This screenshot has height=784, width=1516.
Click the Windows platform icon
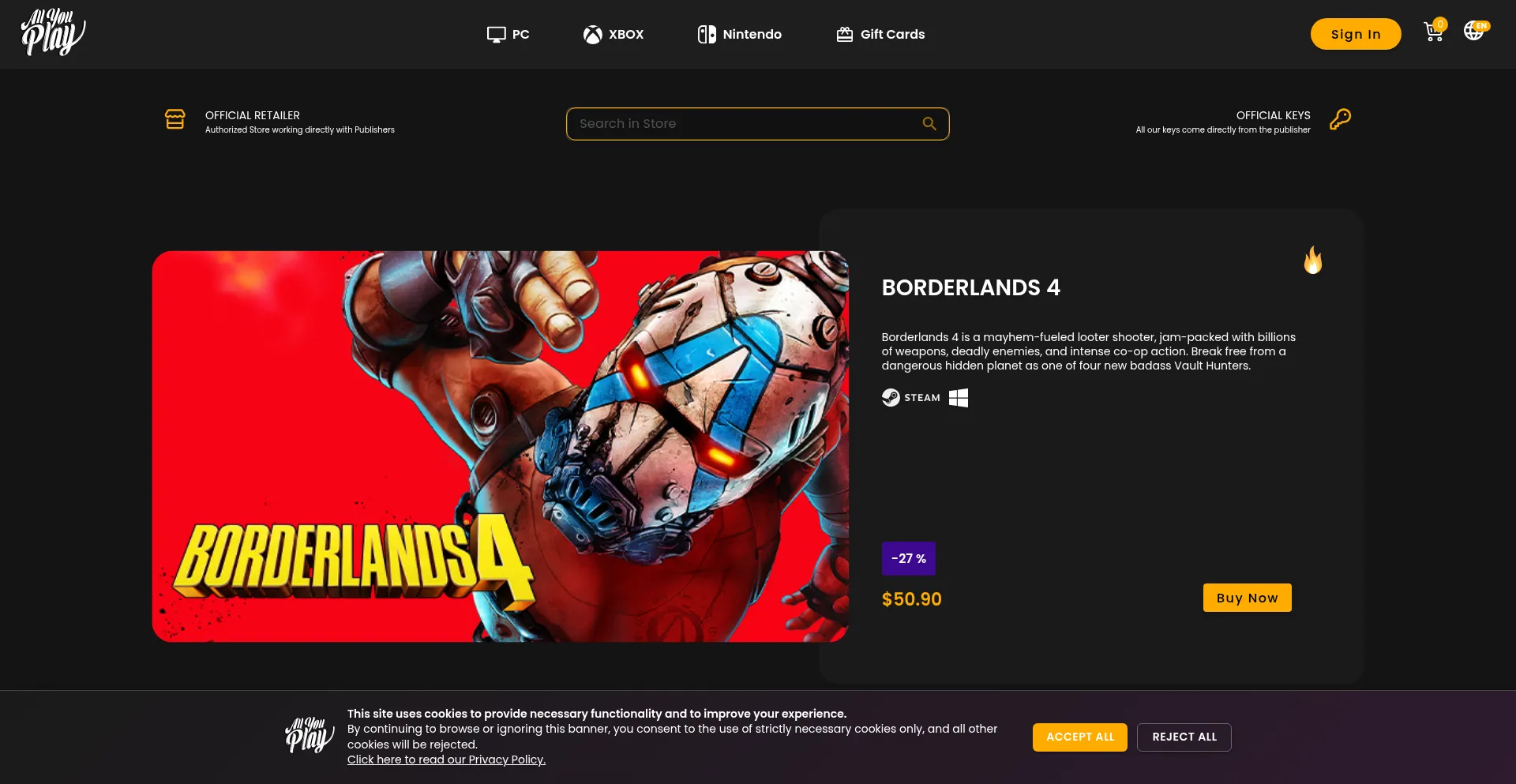(959, 398)
